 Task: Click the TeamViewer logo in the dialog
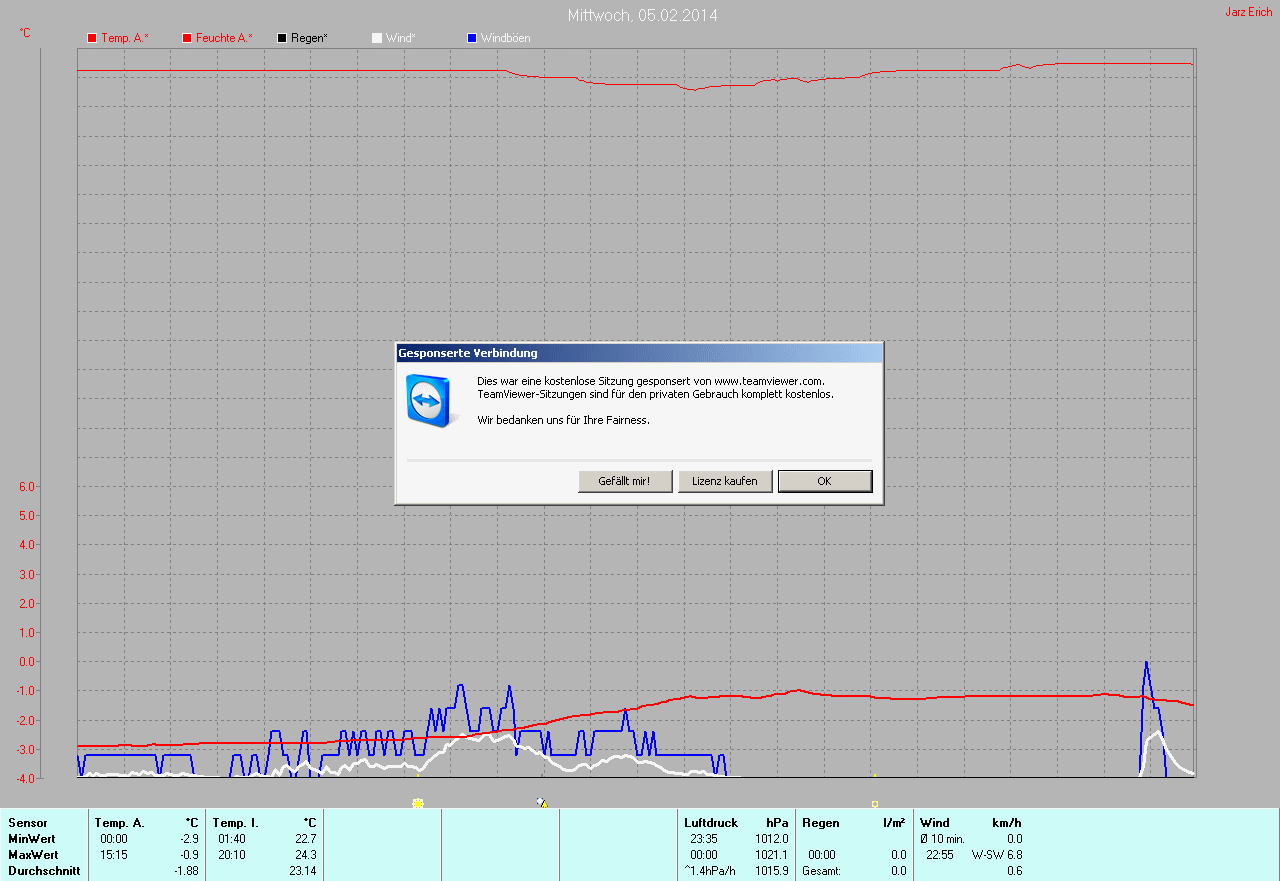(432, 401)
